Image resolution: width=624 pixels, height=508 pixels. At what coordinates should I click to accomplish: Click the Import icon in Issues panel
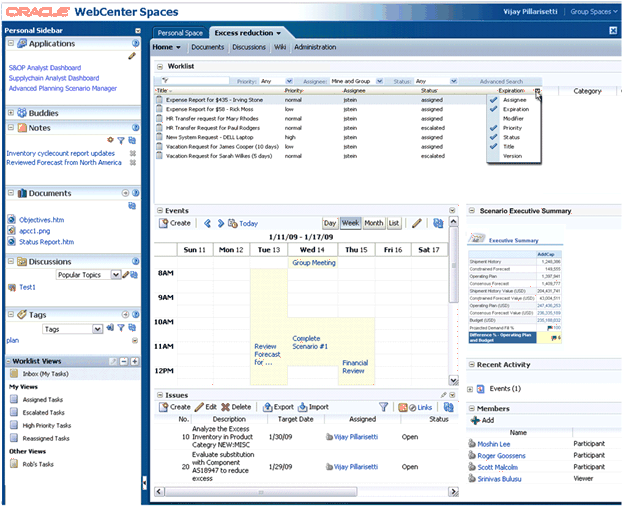[301, 407]
